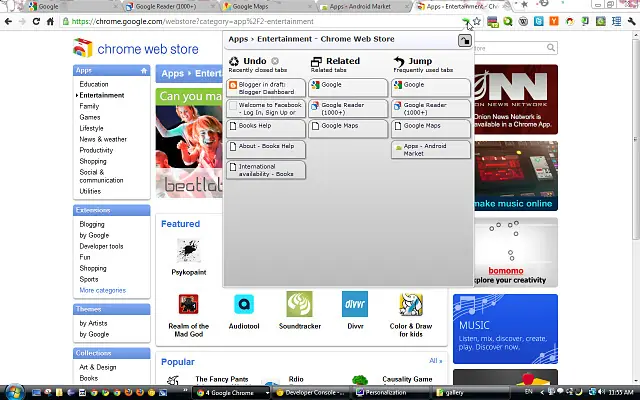Open Developer tools under Extensions
This screenshot has width=640, height=400.
(x=101, y=246)
